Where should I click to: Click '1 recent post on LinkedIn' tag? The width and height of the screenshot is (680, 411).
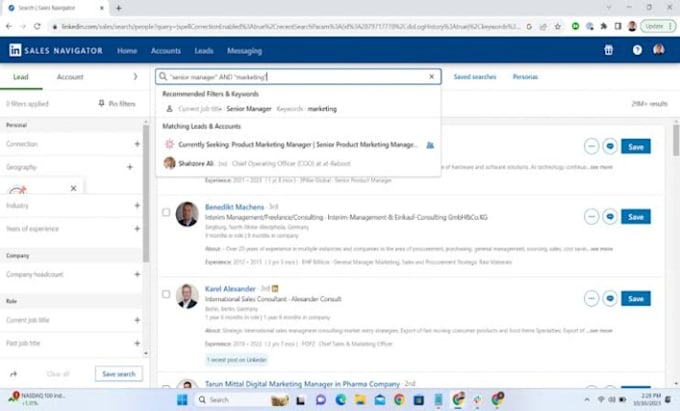pyautogui.click(x=236, y=359)
